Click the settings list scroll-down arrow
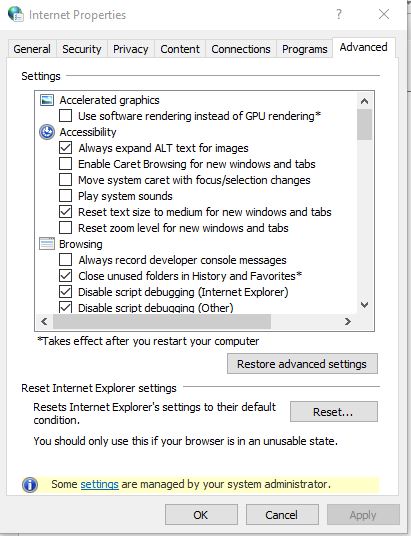Image resolution: width=411 pixels, height=536 pixels. (364, 305)
